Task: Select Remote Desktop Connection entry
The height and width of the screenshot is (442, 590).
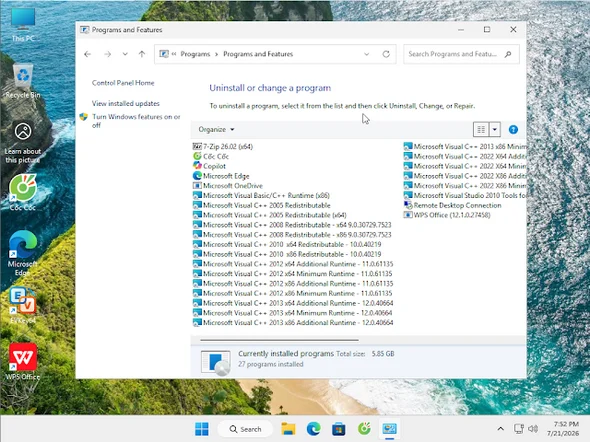Action: click(453, 205)
